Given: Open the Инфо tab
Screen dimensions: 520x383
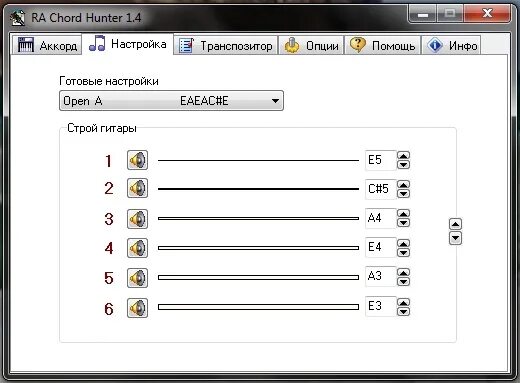Looking at the screenshot, I should [451, 45].
